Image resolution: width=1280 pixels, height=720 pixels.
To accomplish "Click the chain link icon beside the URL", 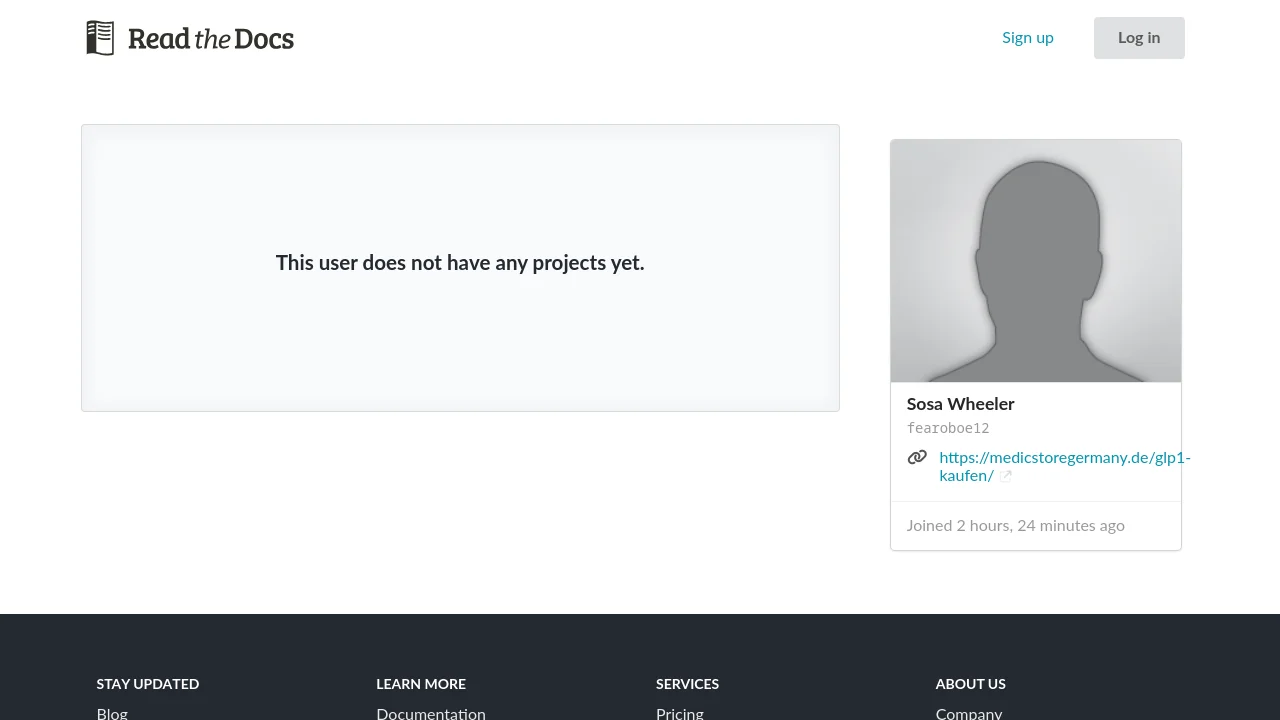I will point(917,458).
